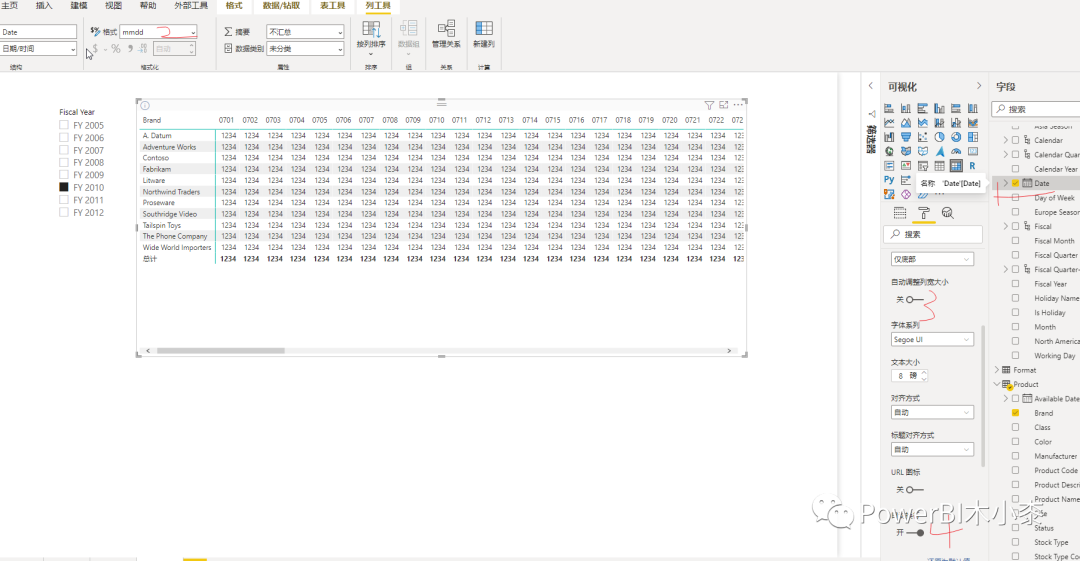1080x561 pixels.
Task: Choose the treemap visual
Action: pos(973,137)
